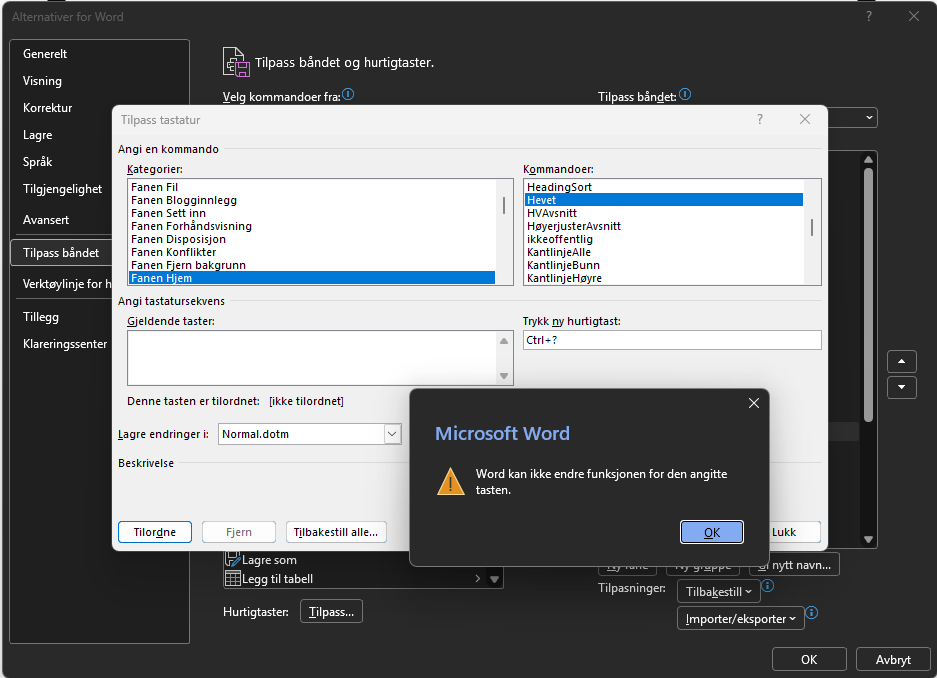
Task: Select Fanen Hjem category
Action: 312,278
